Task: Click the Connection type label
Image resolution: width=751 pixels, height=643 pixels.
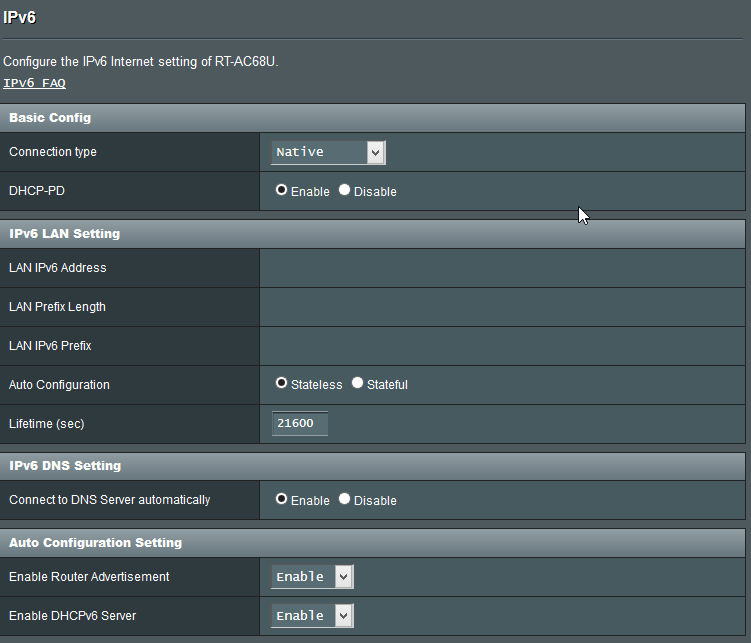Action: (x=53, y=152)
